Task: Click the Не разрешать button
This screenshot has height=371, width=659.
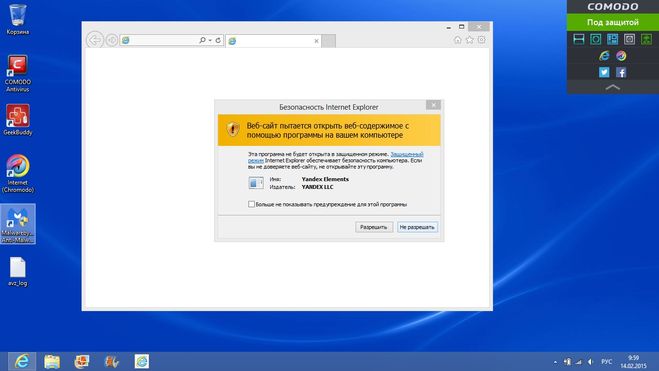Action: tap(417, 227)
